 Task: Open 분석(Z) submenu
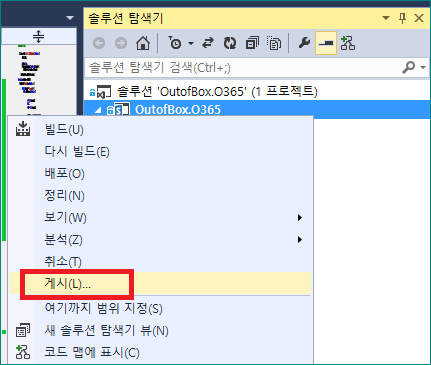(160, 240)
